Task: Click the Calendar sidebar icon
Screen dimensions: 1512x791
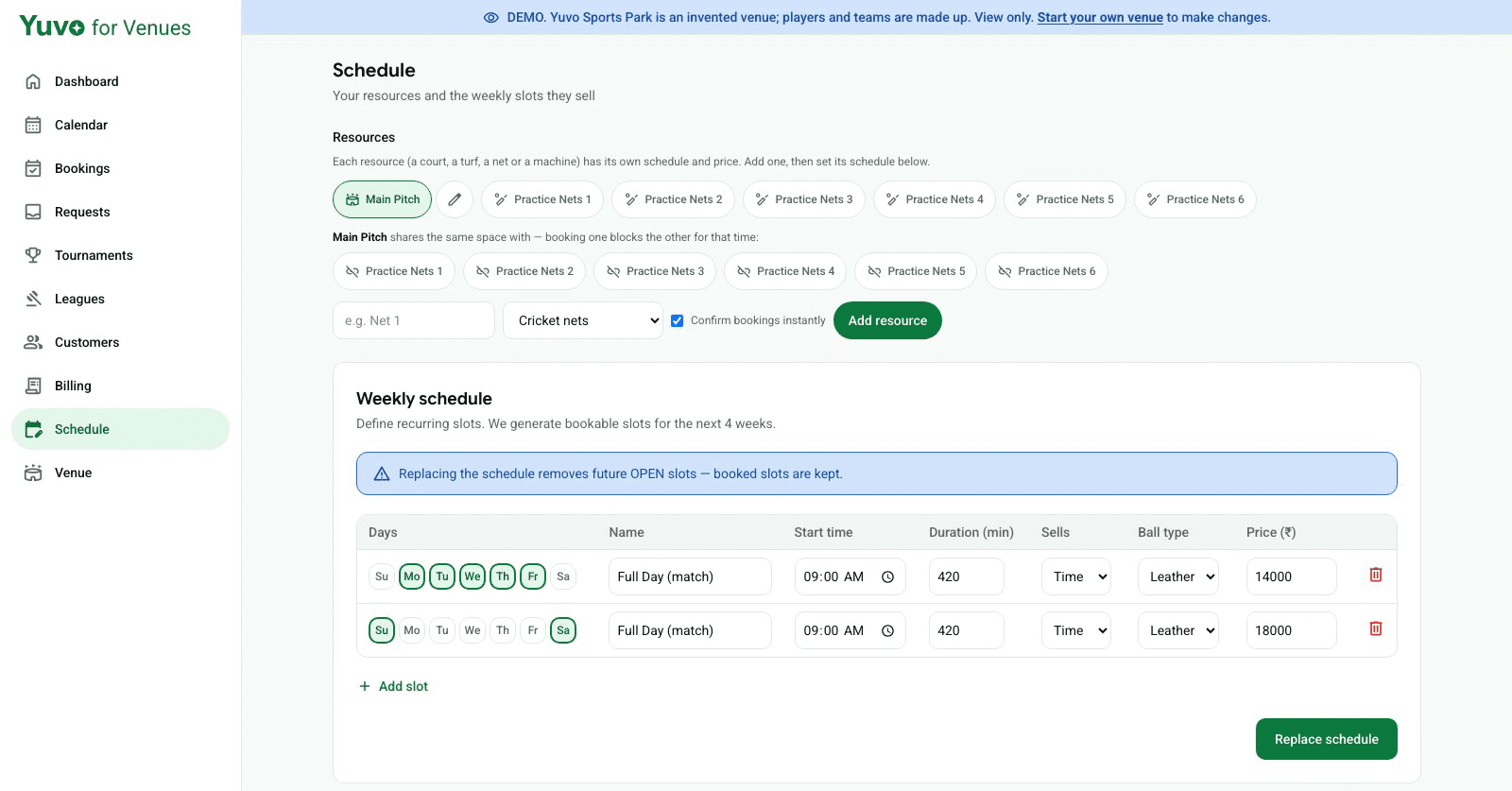Action: coord(33,125)
